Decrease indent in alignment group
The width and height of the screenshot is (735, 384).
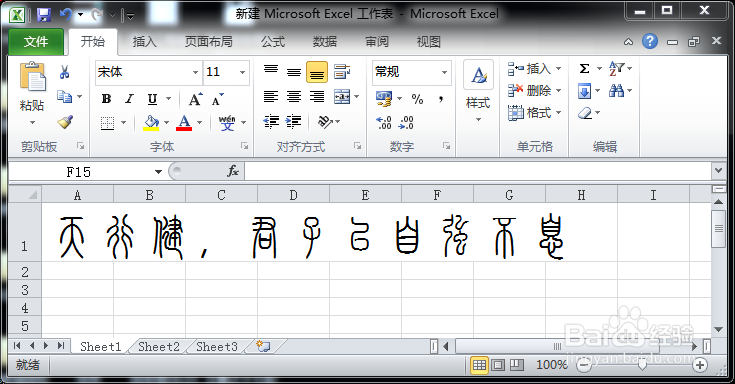[271, 122]
